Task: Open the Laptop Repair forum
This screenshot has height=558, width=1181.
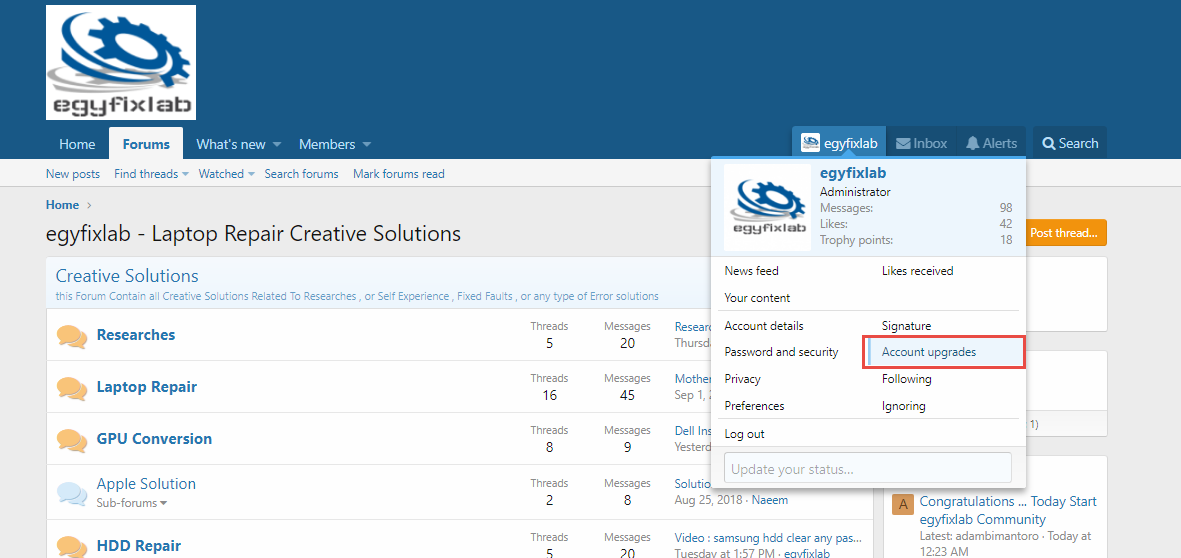Action: point(146,387)
